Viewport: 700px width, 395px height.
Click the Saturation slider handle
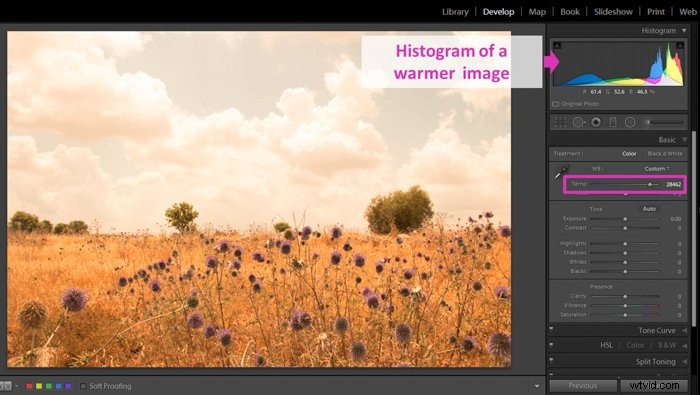(x=625, y=315)
